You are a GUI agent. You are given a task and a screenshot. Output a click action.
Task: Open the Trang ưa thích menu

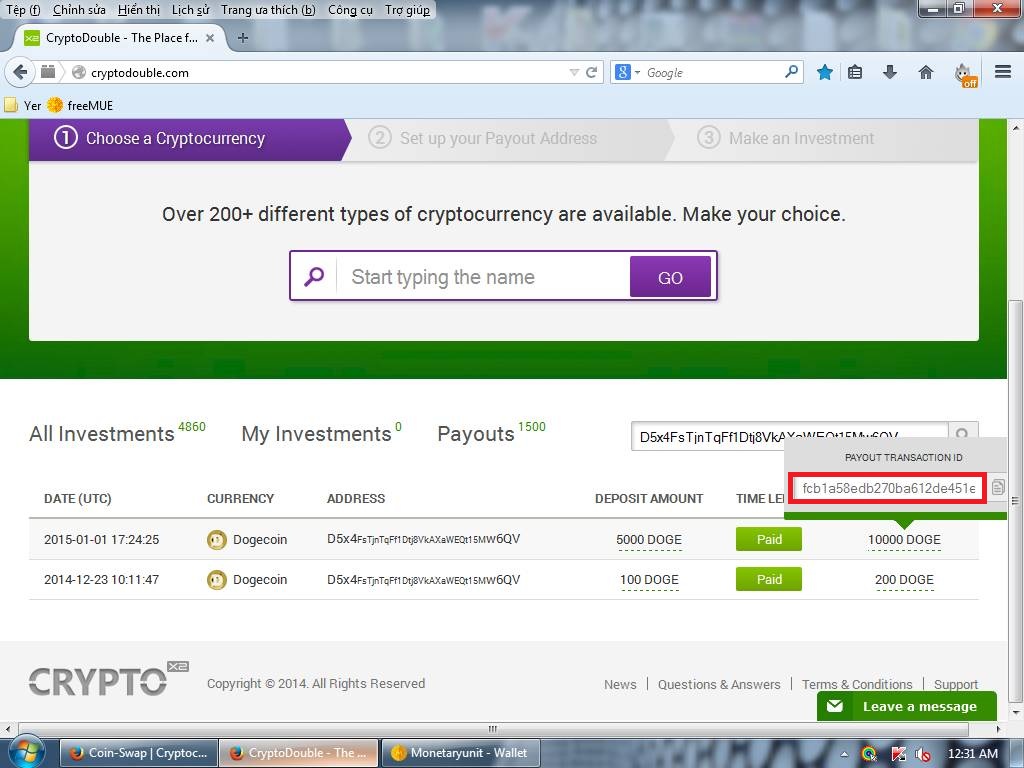[268, 10]
